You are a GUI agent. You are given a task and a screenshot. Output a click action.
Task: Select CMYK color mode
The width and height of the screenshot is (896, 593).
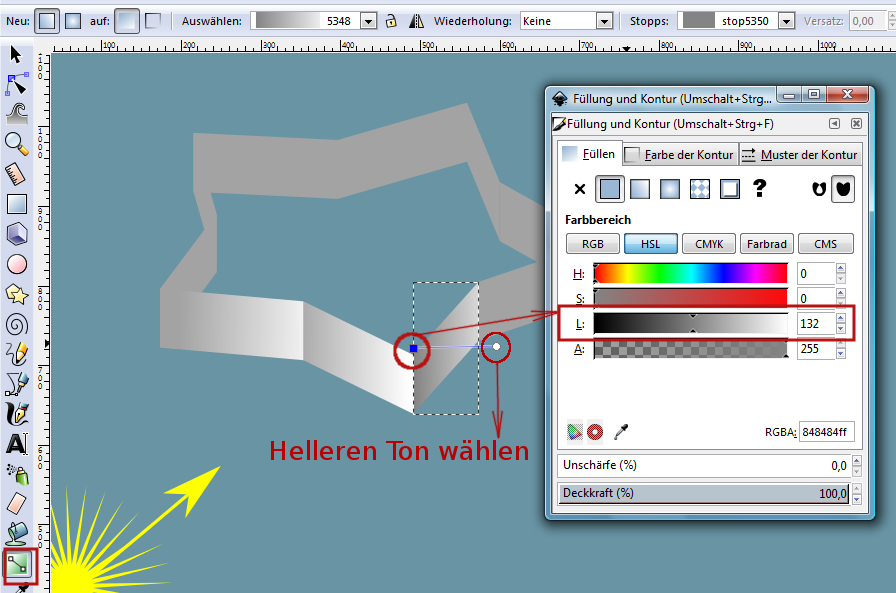709,244
